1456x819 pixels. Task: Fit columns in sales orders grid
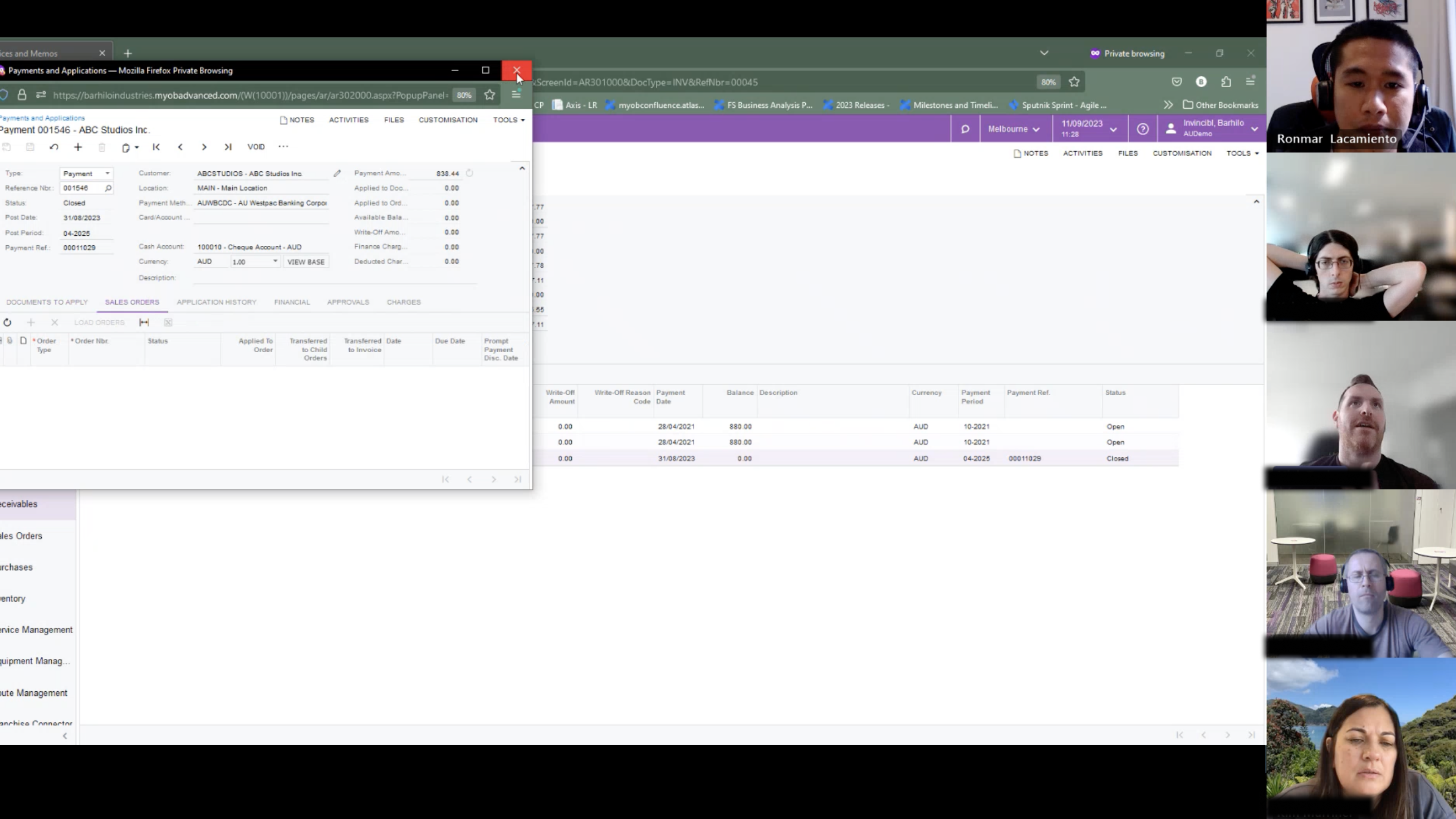144,323
